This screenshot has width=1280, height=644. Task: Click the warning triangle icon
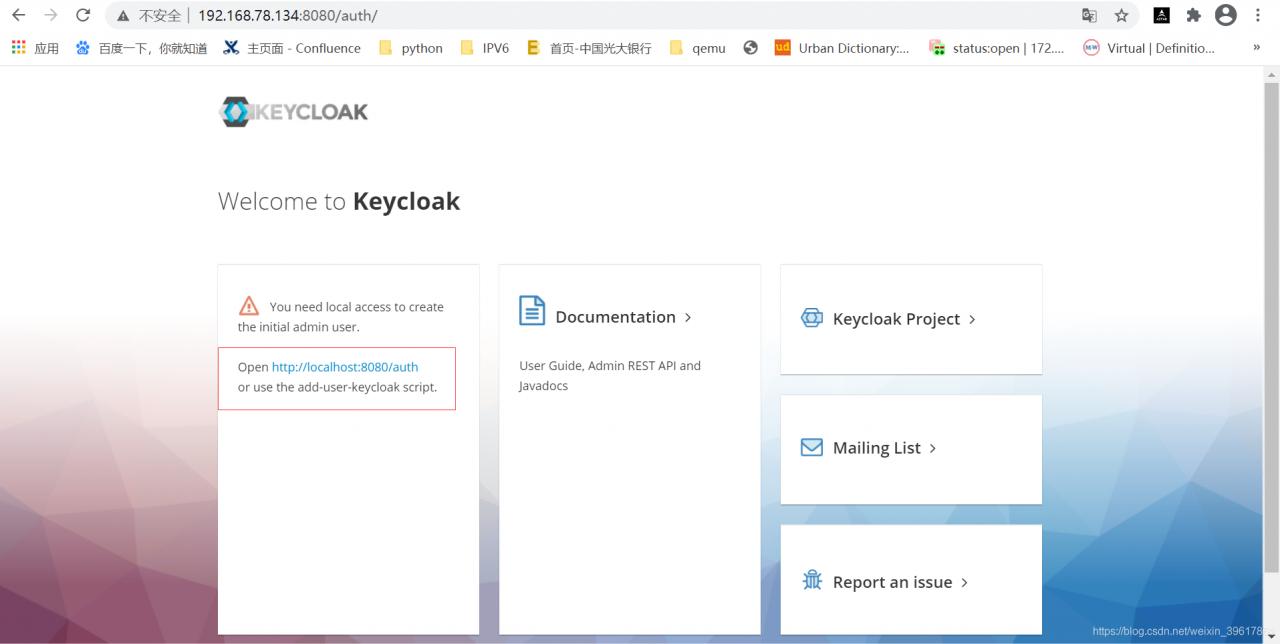pyautogui.click(x=248, y=306)
